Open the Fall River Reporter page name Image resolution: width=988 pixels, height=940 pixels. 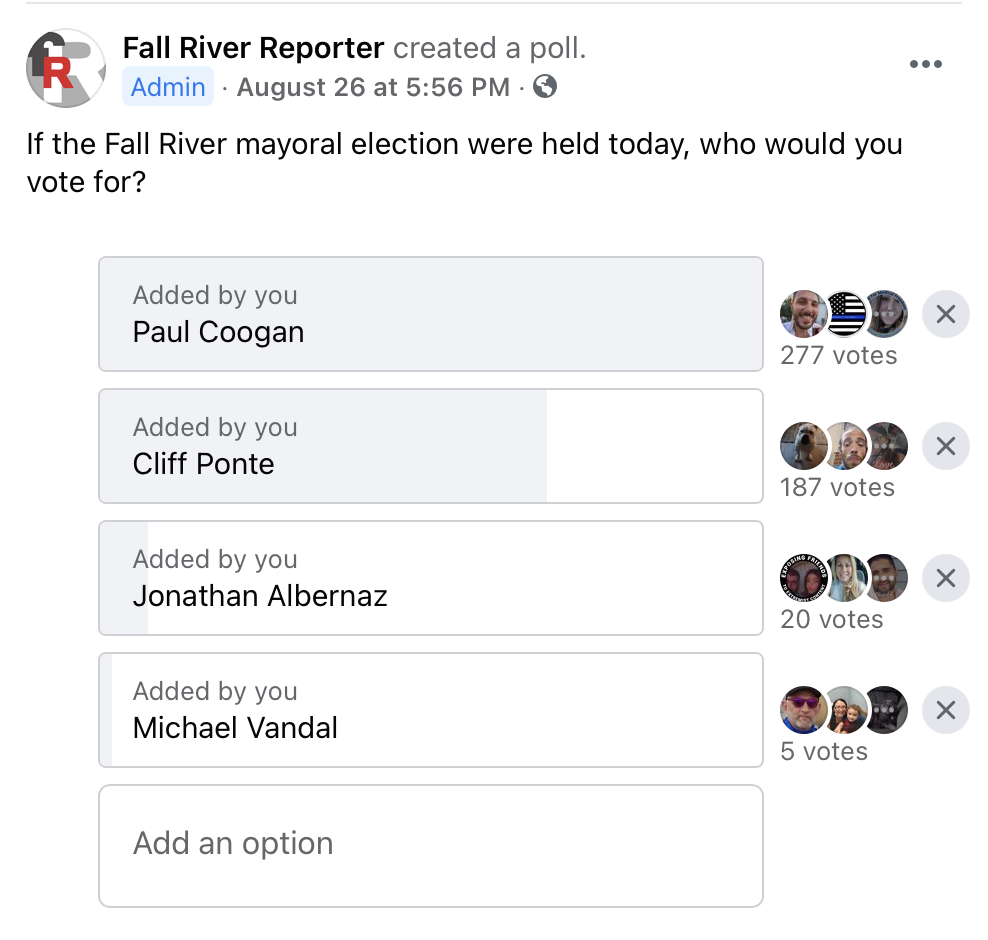pyautogui.click(x=253, y=48)
